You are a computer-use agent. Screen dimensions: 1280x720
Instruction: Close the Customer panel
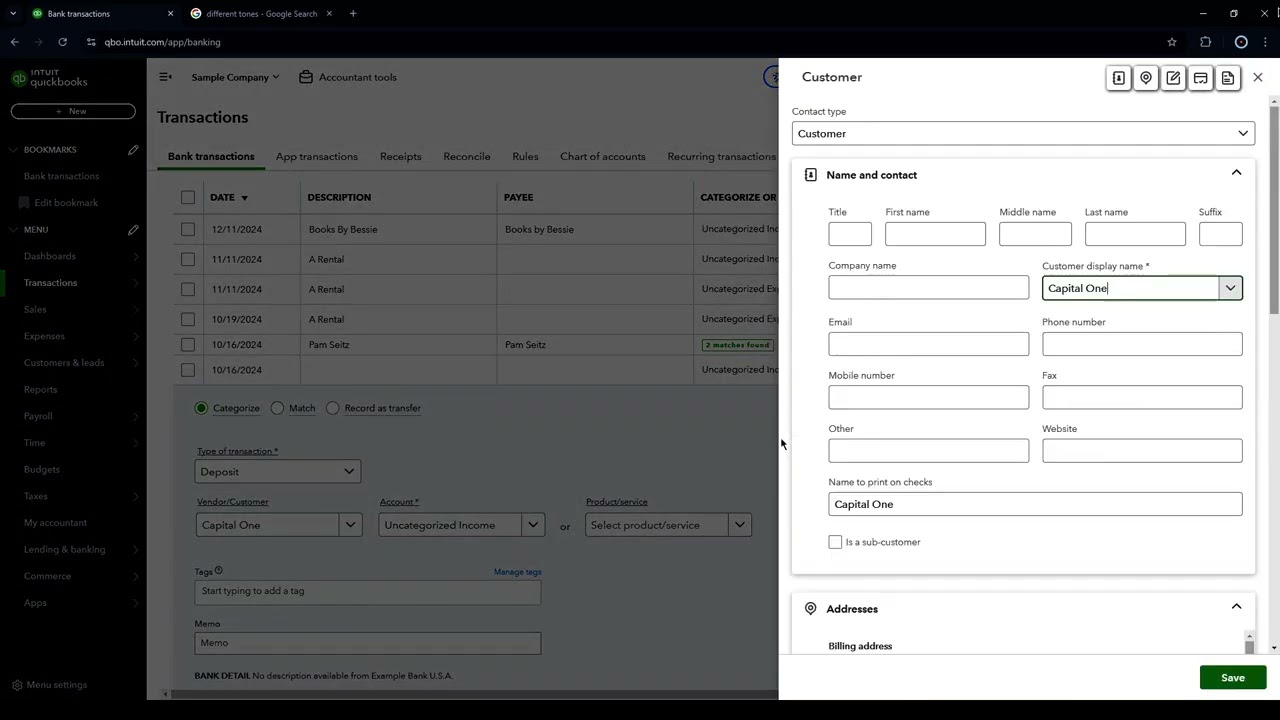pos(1258,77)
